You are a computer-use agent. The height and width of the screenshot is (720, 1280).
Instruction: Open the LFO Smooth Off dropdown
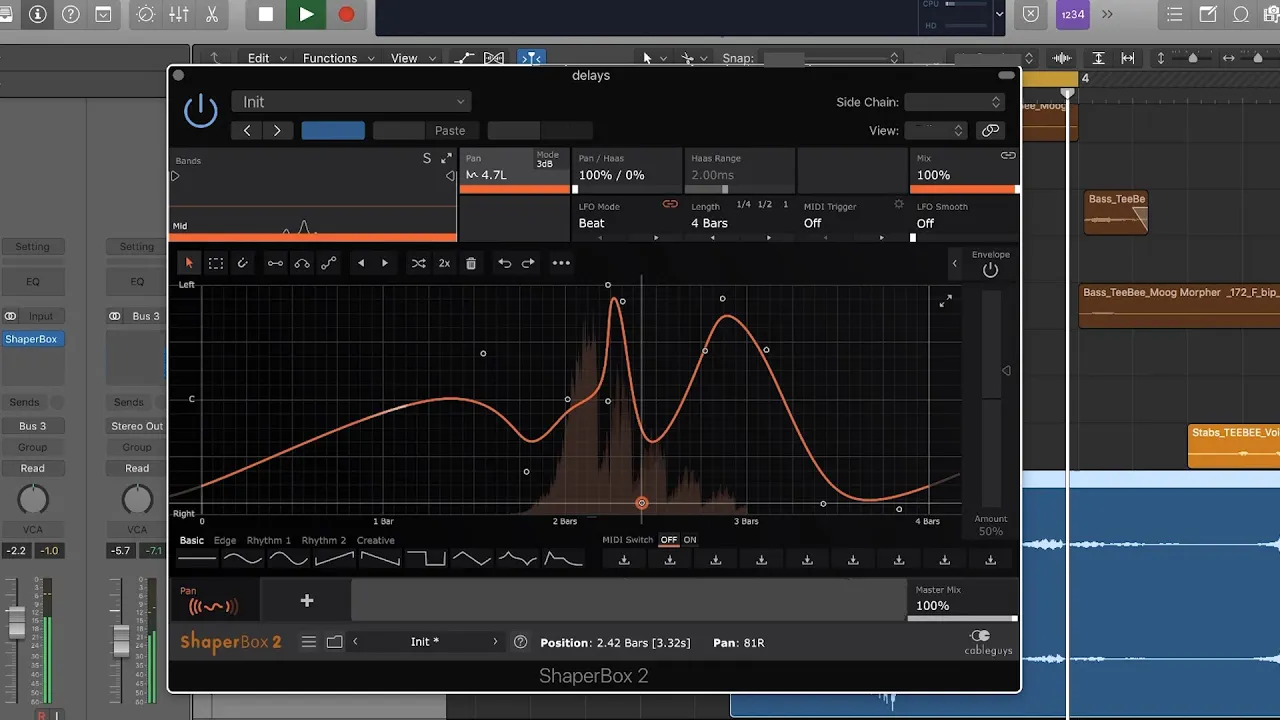(x=964, y=223)
